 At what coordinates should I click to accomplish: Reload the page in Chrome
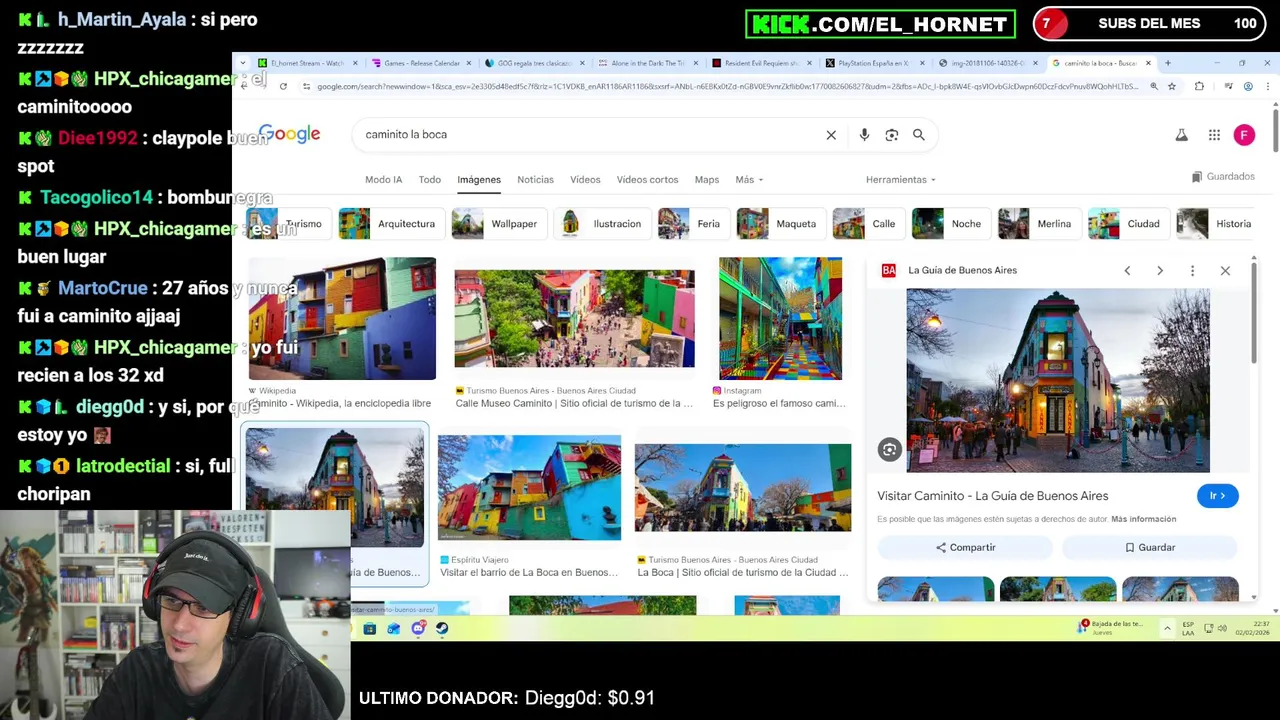tap(283, 87)
